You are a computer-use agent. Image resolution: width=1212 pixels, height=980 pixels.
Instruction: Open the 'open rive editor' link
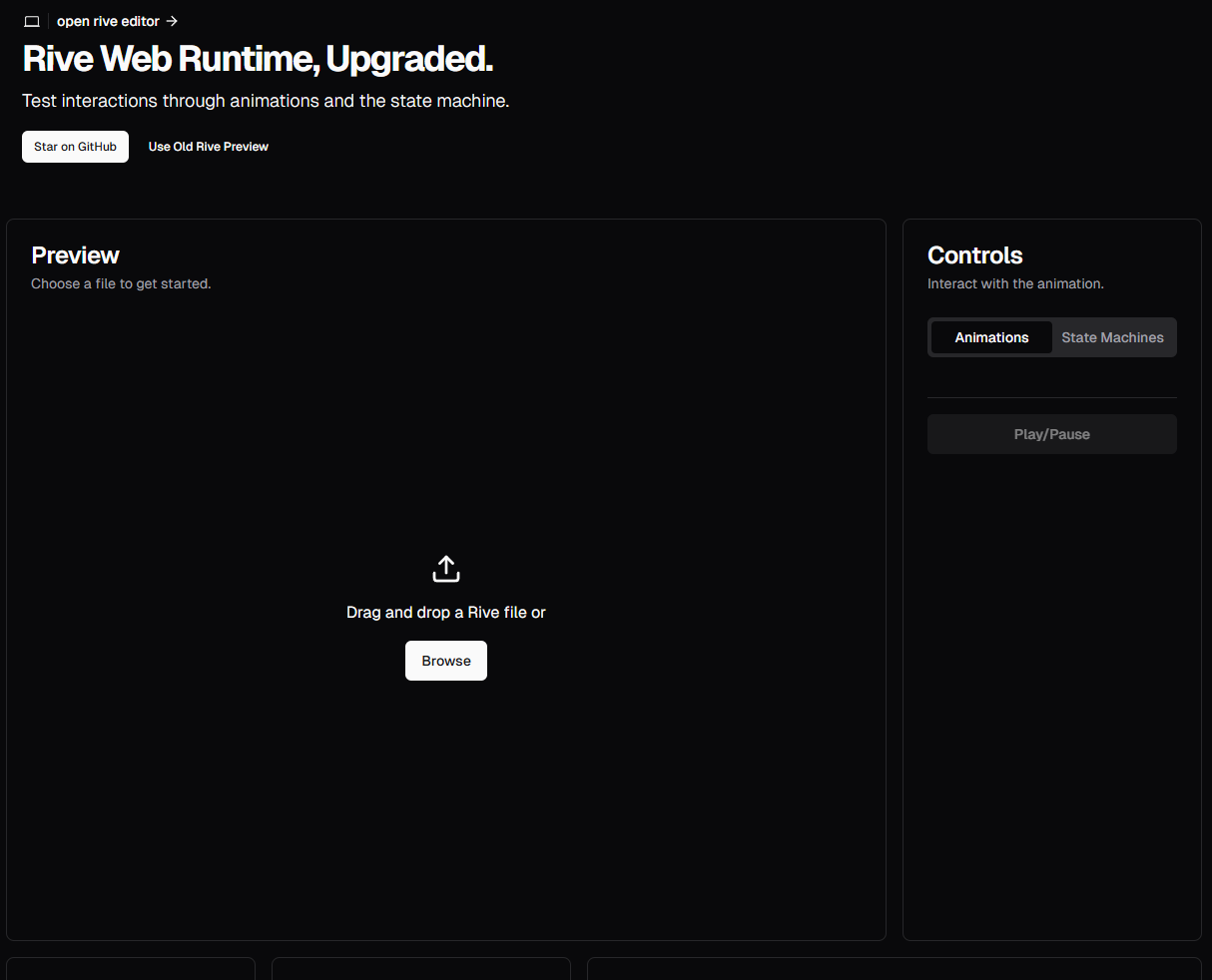click(x=118, y=21)
